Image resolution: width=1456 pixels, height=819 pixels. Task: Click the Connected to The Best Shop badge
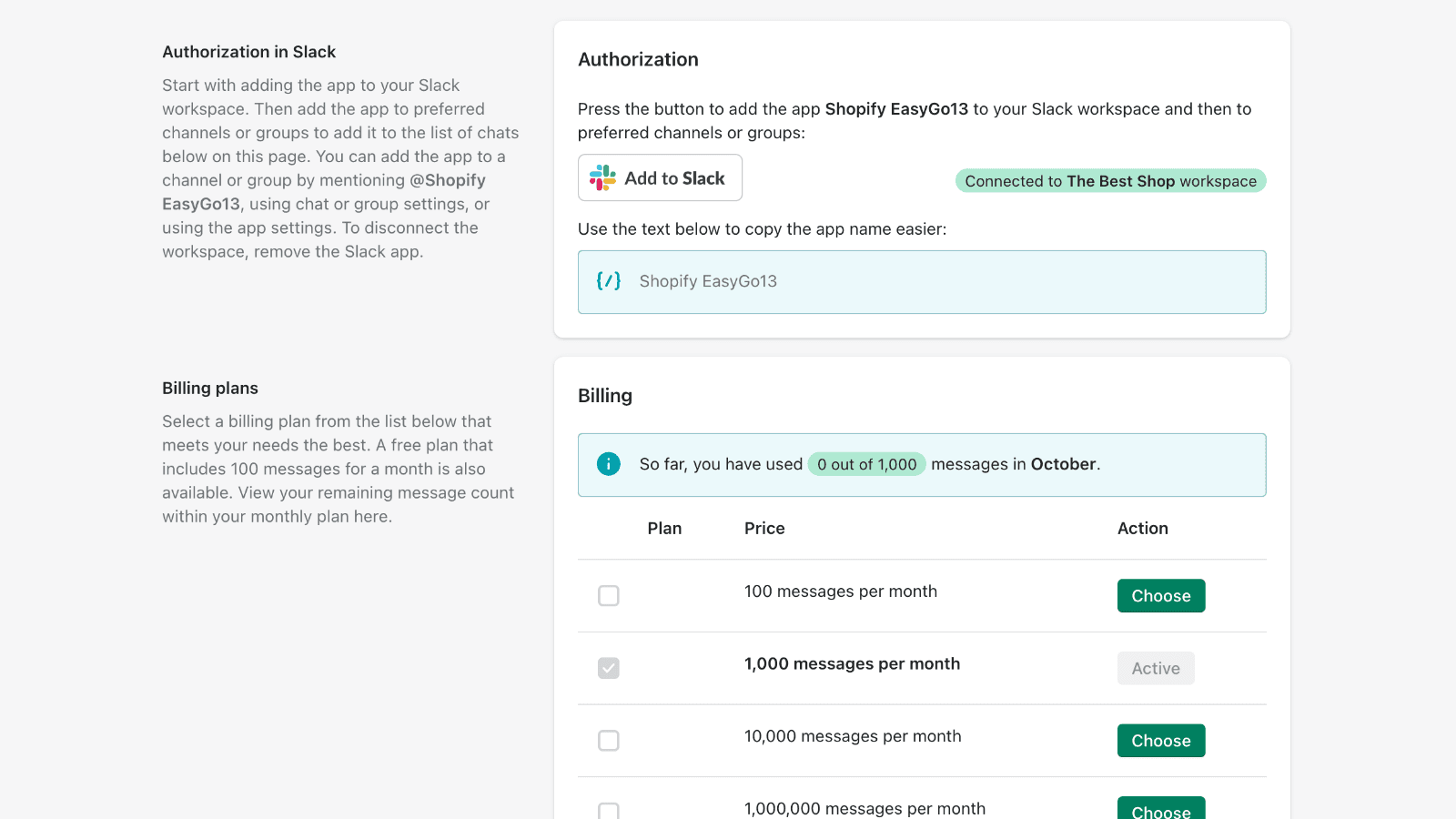pos(1110,180)
